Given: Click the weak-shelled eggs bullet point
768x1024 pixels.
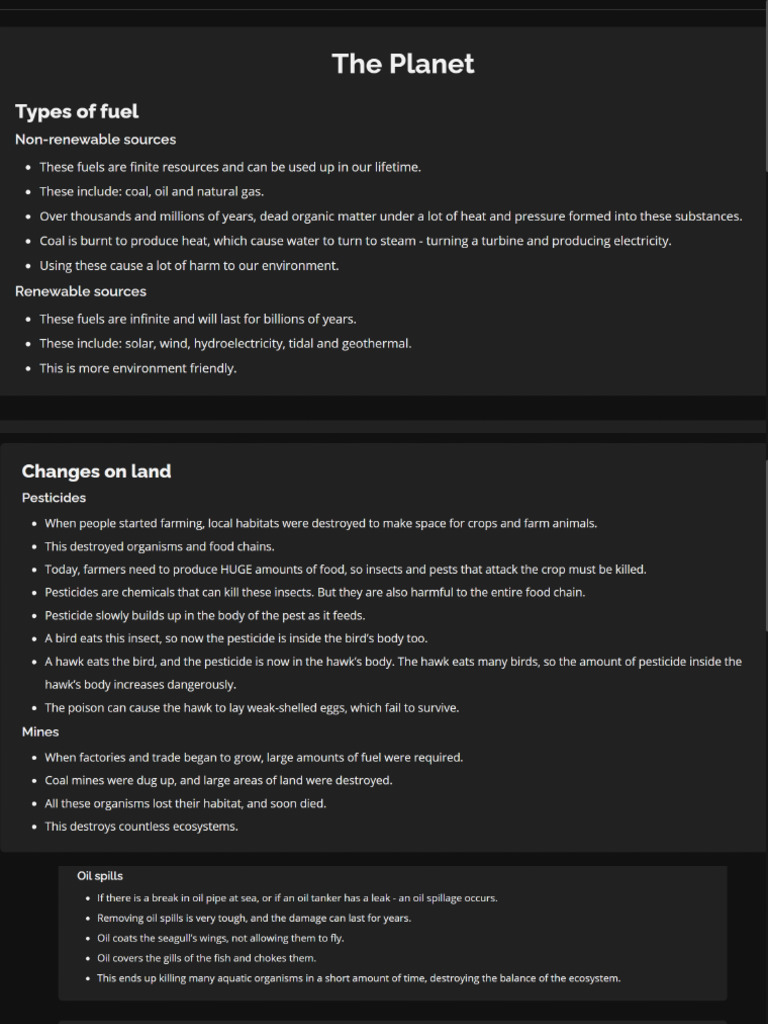Looking at the screenshot, I should pyautogui.click(x=251, y=708).
